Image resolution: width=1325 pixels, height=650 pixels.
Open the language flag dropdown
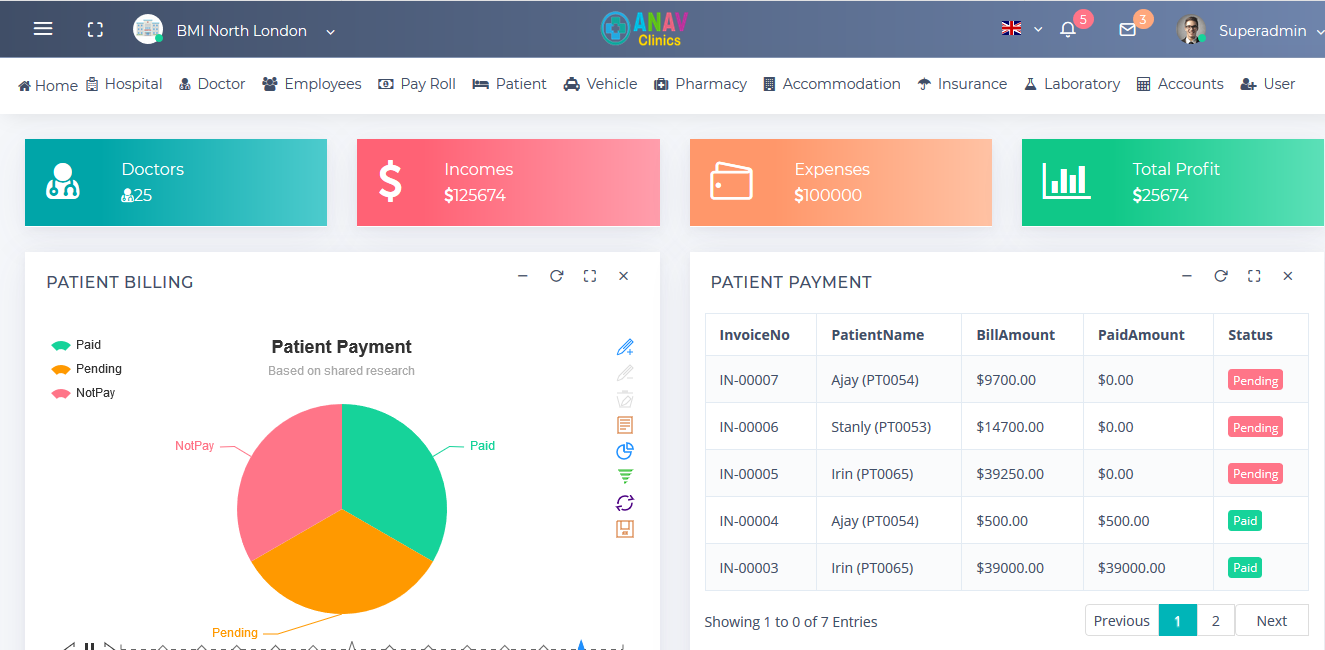(1021, 29)
